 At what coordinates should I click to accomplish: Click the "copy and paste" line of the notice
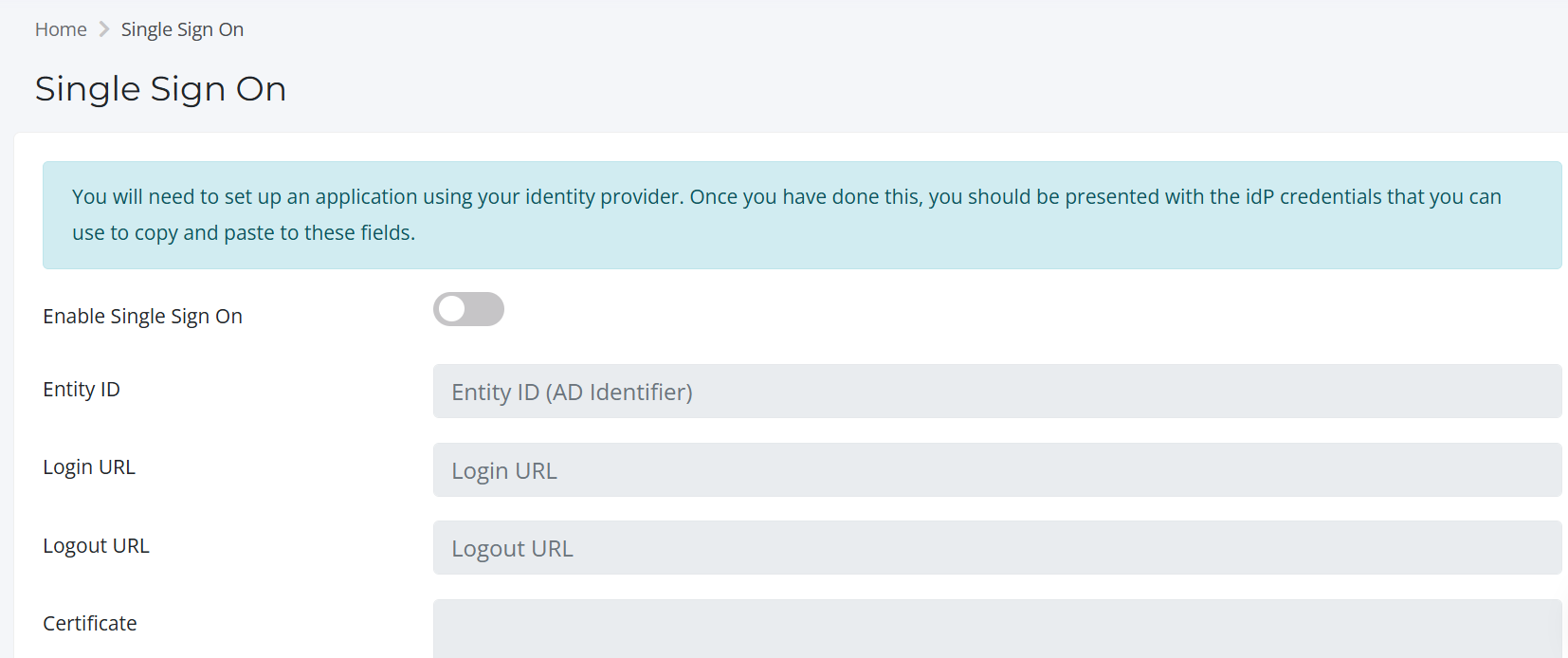[244, 233]
